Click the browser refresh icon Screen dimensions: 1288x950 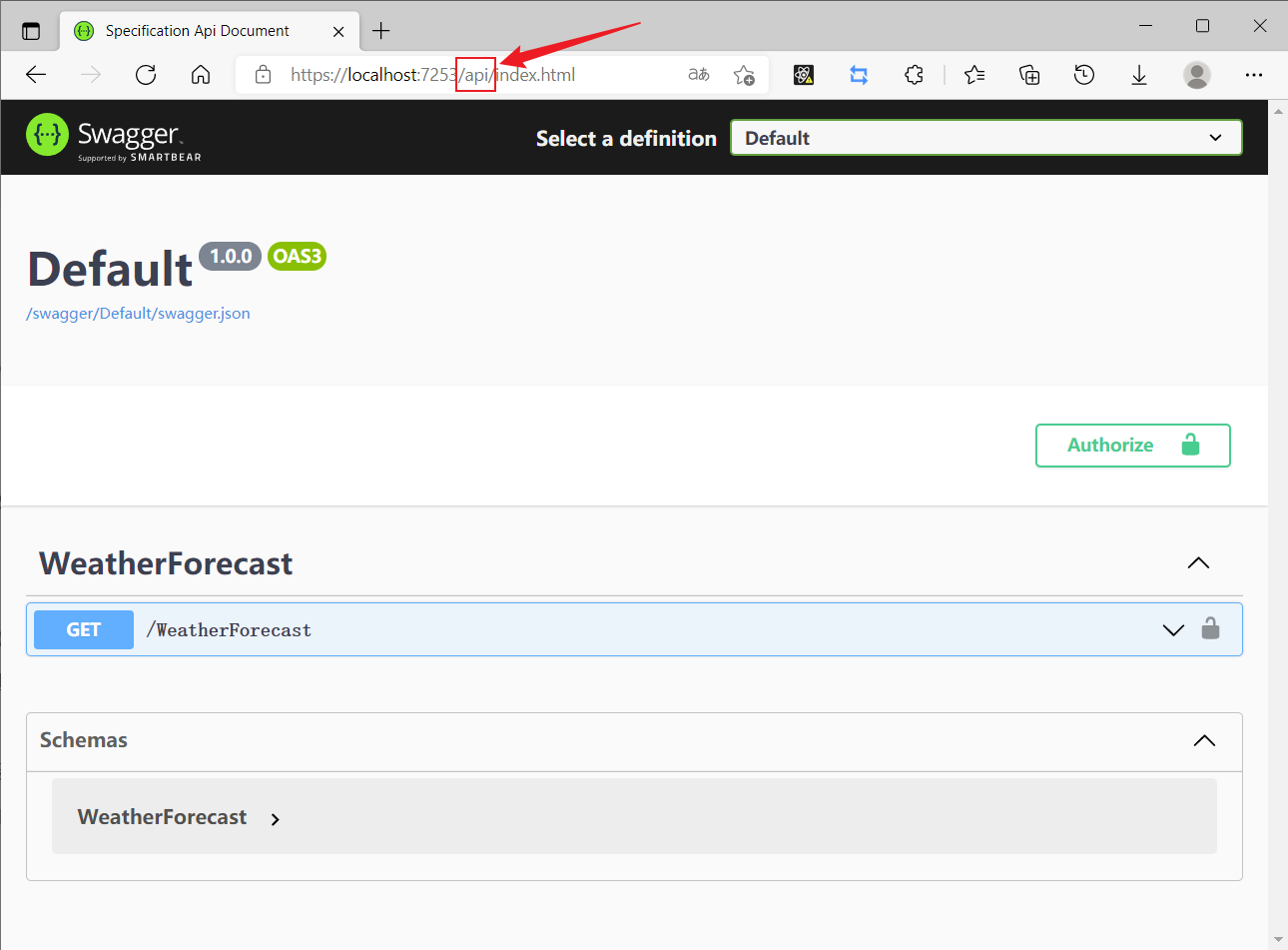pos(146,75)
